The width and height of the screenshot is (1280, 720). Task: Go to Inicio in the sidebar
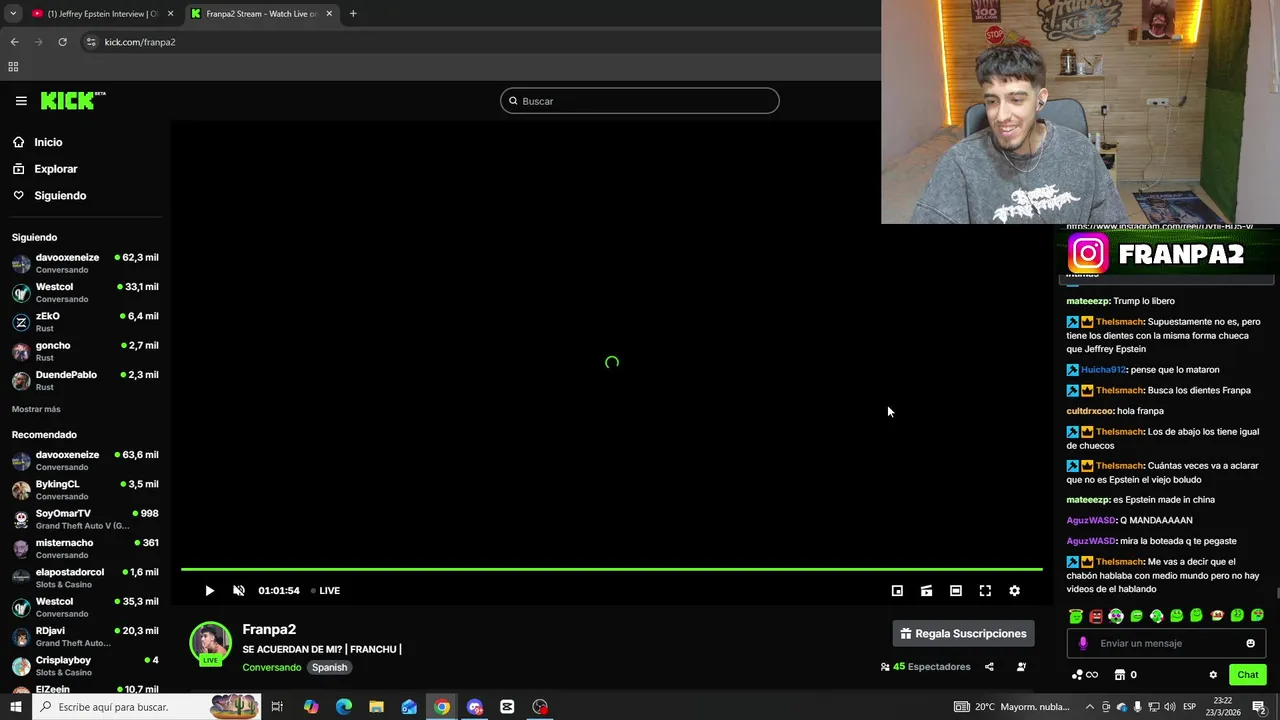pyautogui.click(x=48, y=142)
